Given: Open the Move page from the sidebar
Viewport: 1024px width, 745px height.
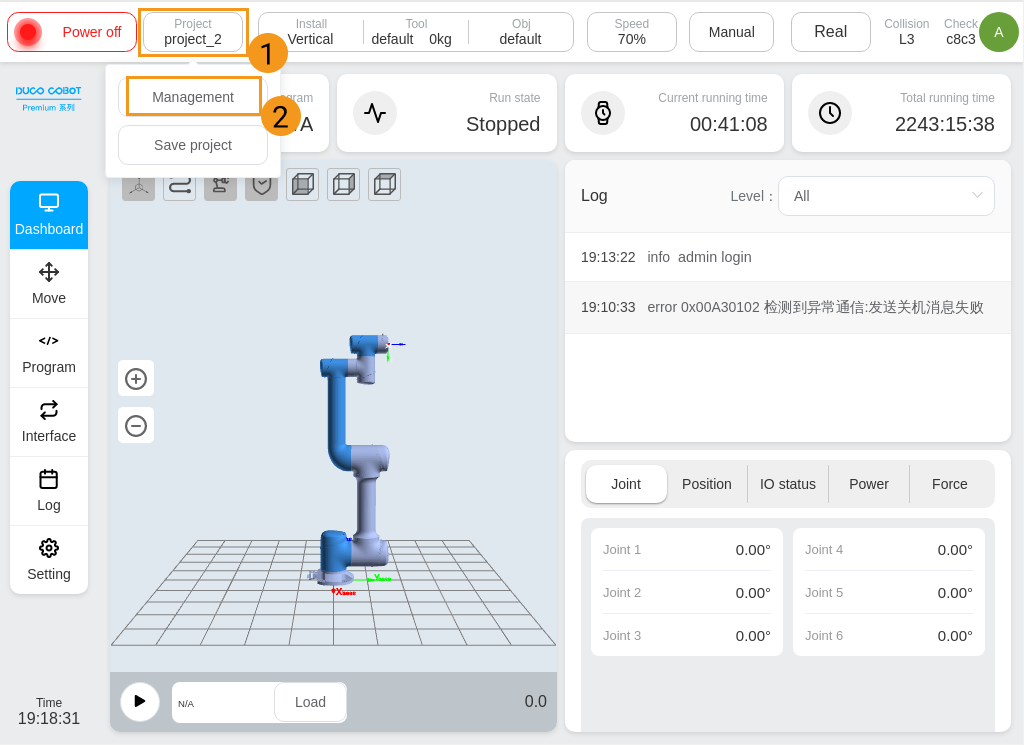Looking at the screenshot, I should [49, 284].
